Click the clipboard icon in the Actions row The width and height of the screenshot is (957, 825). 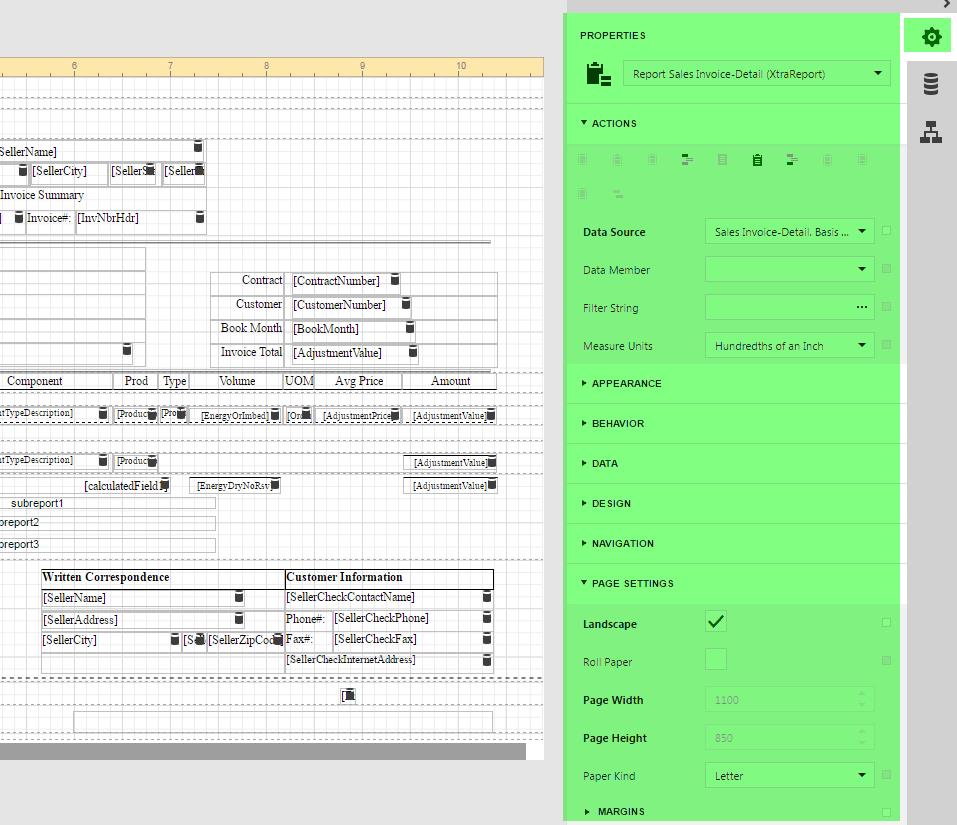757,160
